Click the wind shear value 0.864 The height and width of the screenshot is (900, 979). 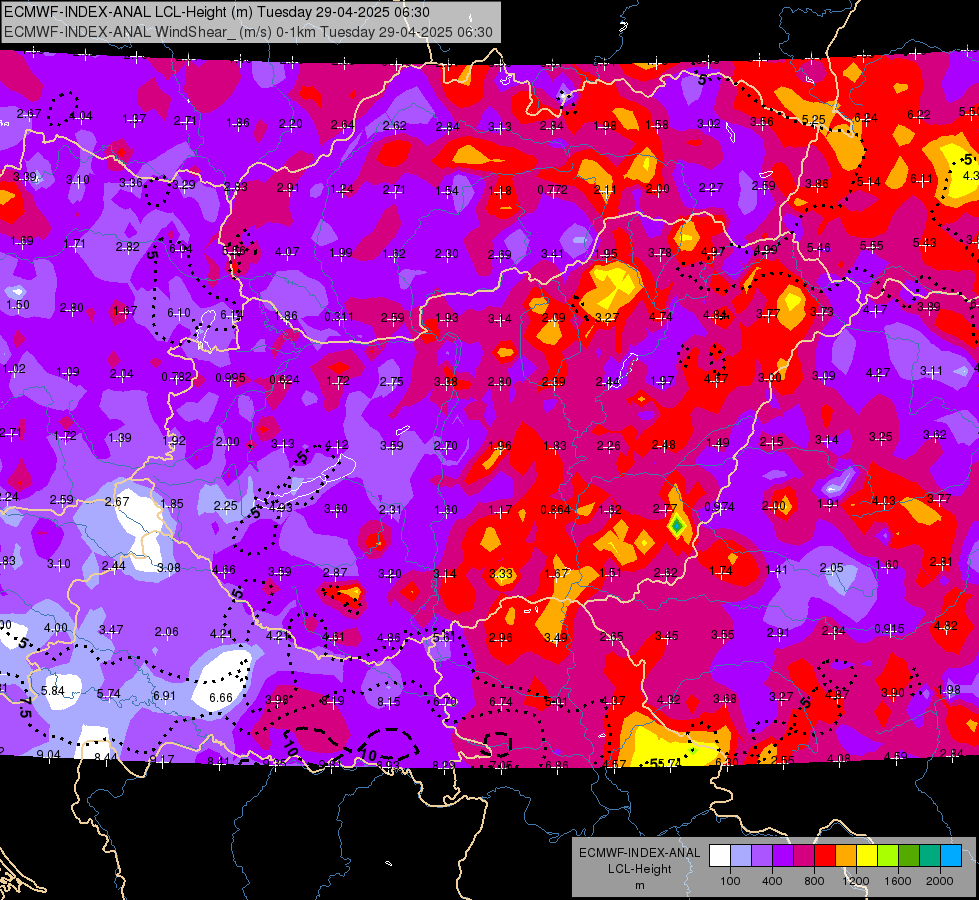pyautogui.click(x=555, y=510)
